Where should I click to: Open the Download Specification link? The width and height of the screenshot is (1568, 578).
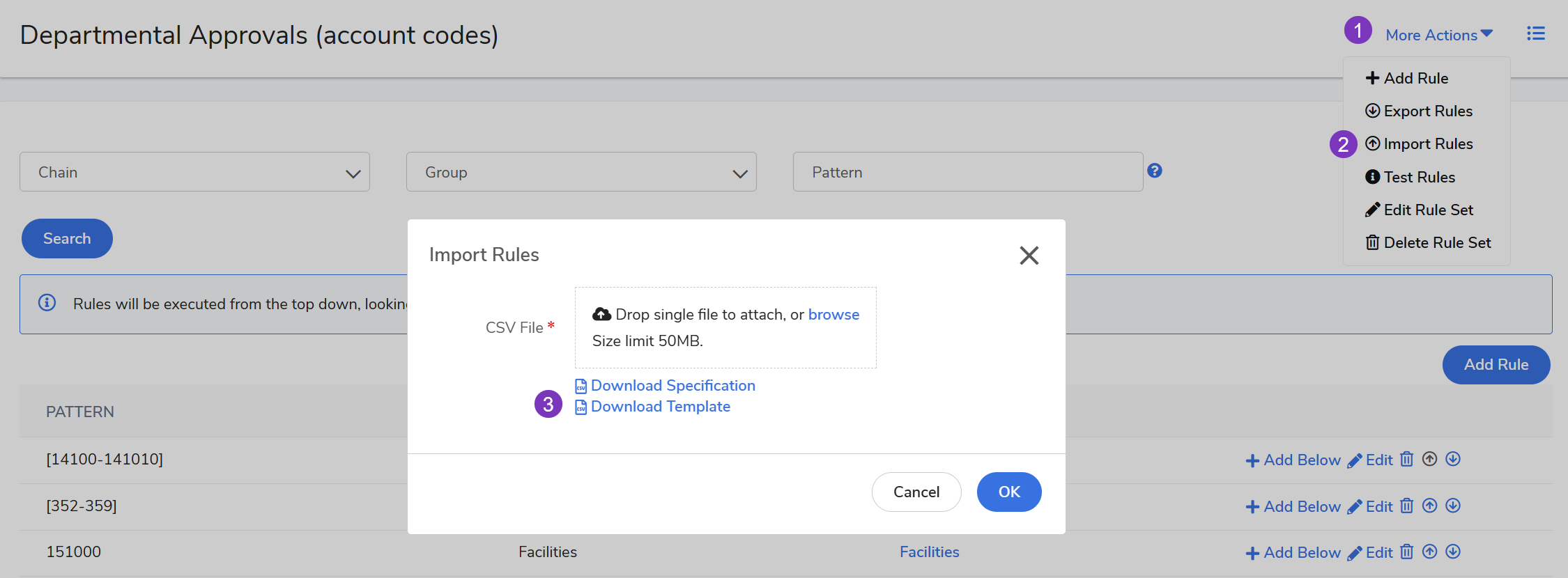672,386
